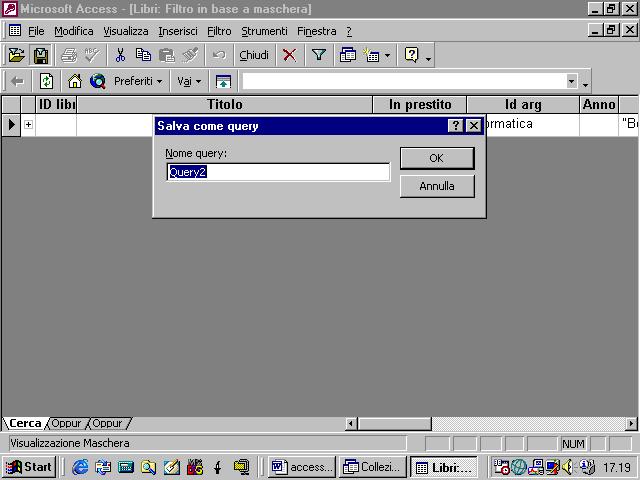This screenshot has height=480, width=640.
Task: Click the In prestito column header
Action: pos(420,104)
